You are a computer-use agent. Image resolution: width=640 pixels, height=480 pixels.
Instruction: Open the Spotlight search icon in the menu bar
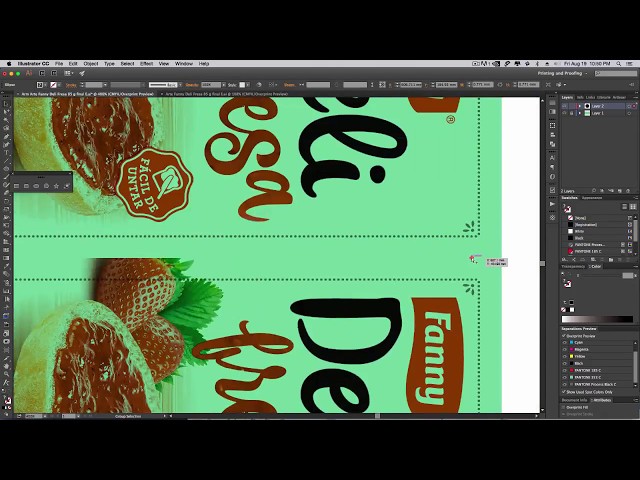tap(619, 64)
